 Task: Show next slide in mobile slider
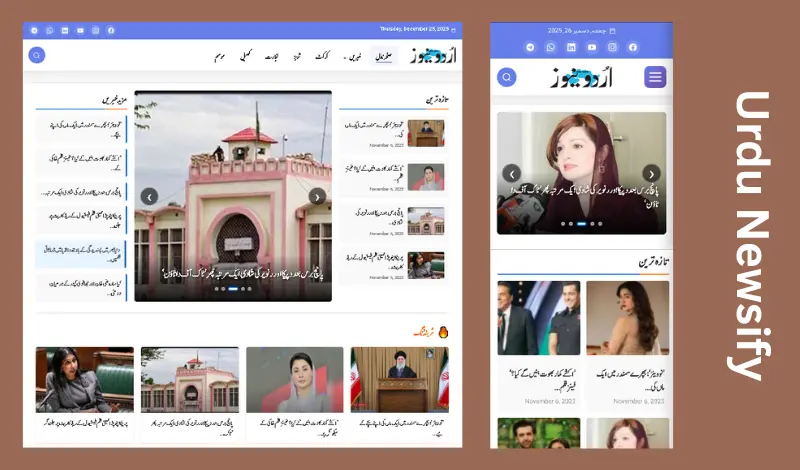(651, 174)
